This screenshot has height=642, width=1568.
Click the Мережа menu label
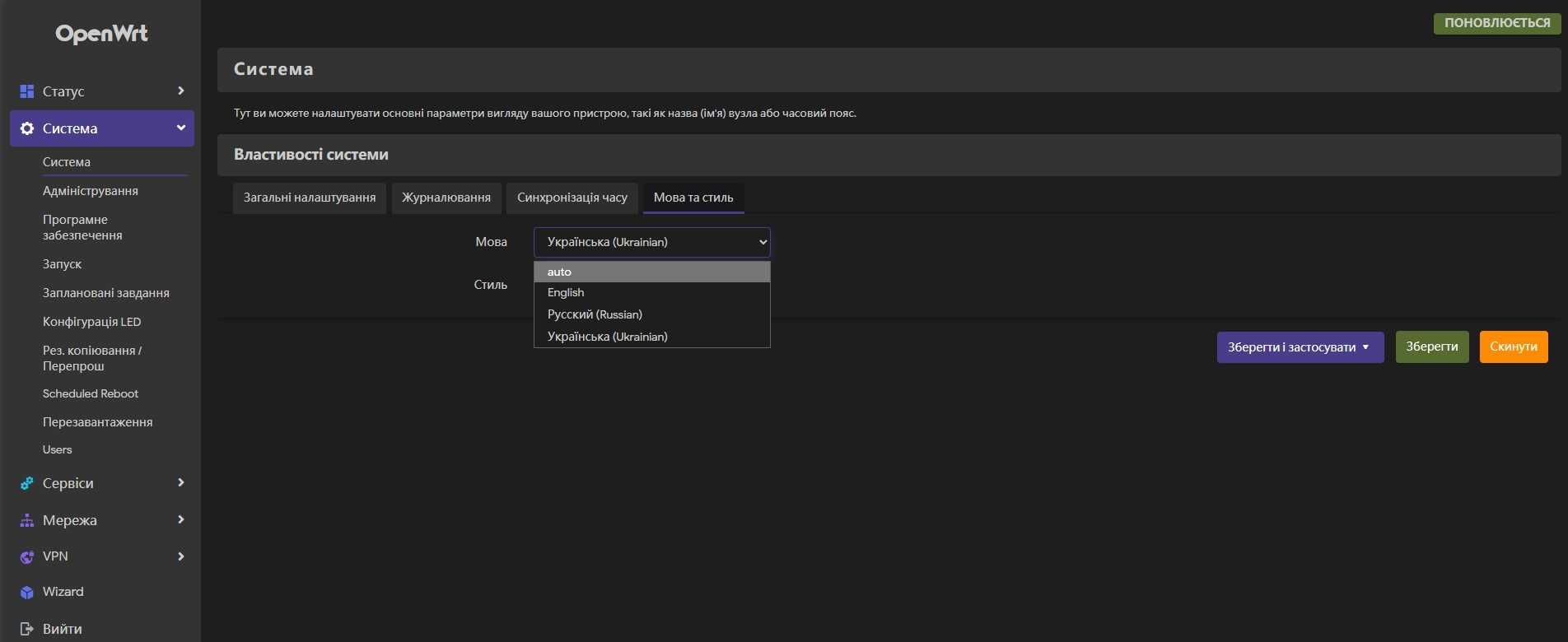[x=70, y=520]
